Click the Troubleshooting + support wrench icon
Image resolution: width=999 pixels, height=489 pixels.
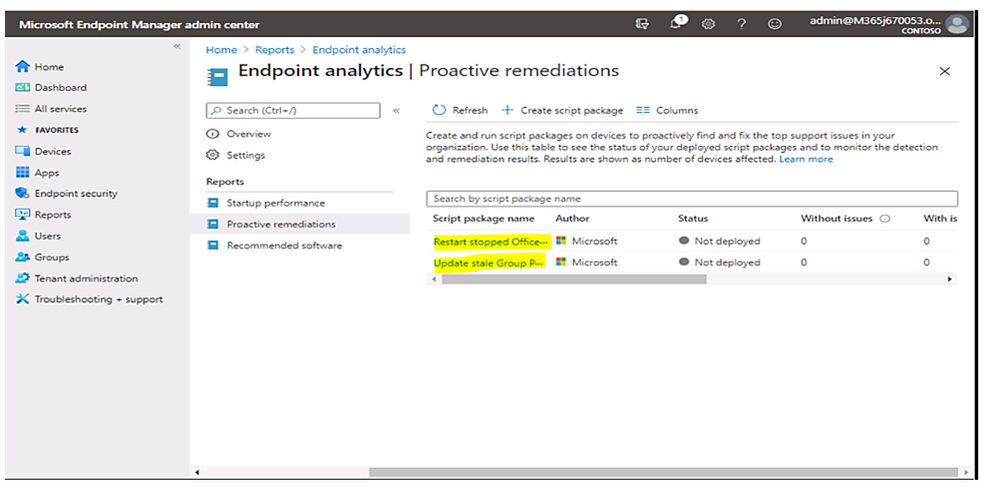coord(23,299)
